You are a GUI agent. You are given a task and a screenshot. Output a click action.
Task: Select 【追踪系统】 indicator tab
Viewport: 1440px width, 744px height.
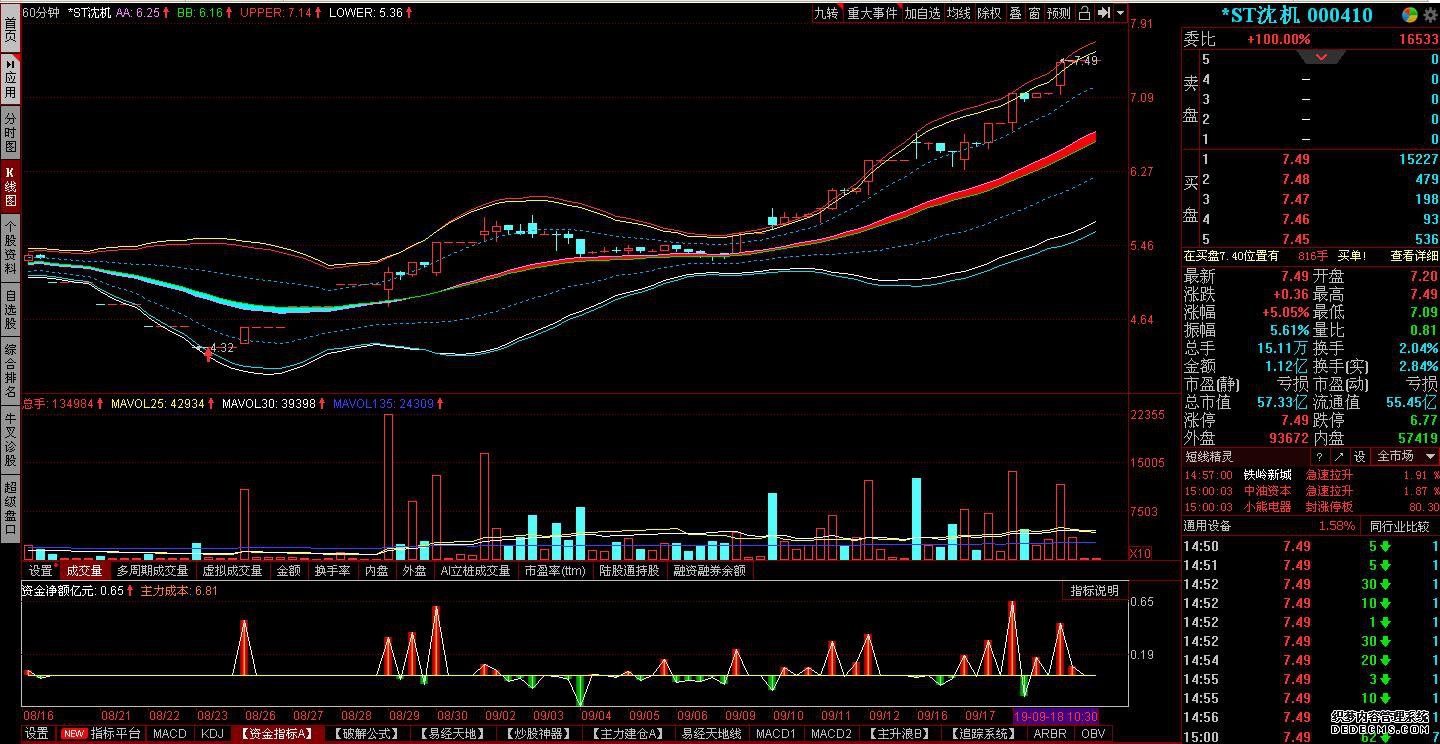[982, 734]
